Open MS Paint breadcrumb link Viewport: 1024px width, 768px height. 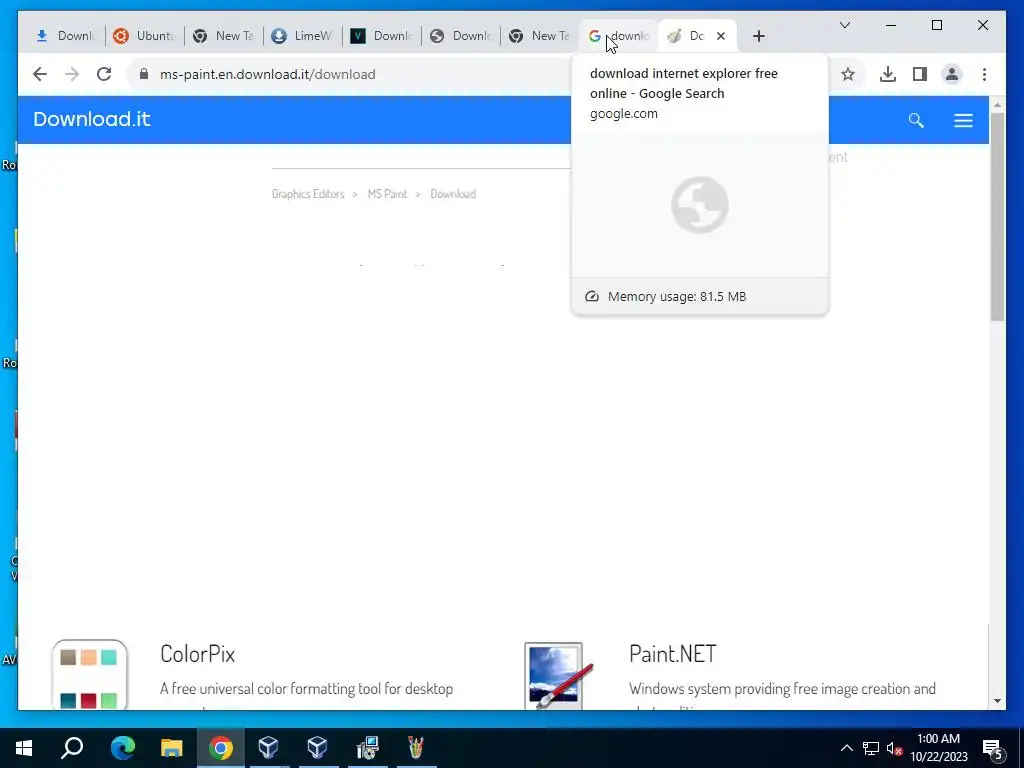(387, 194)
